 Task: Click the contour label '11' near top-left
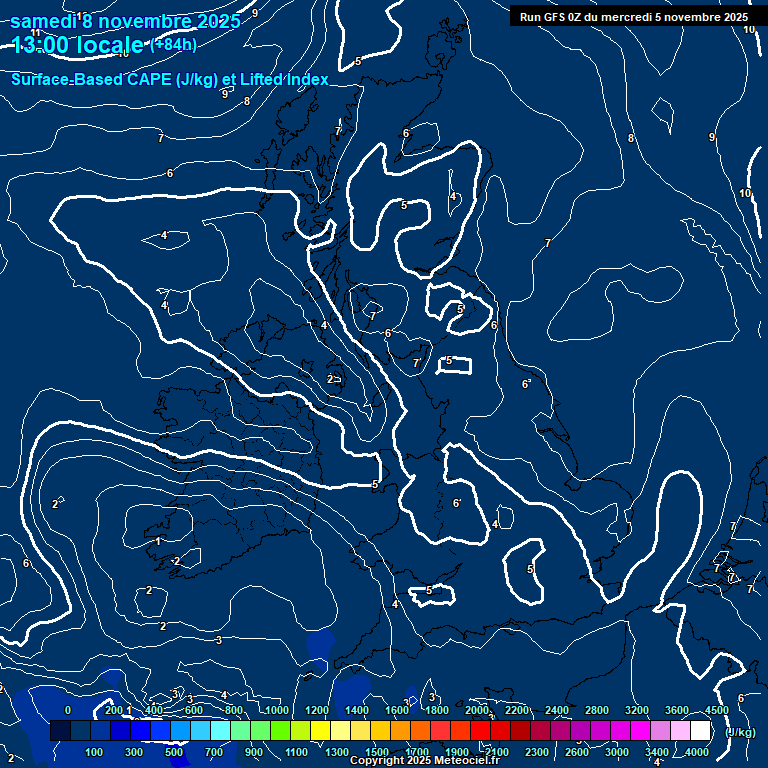[x=36, y=33]
